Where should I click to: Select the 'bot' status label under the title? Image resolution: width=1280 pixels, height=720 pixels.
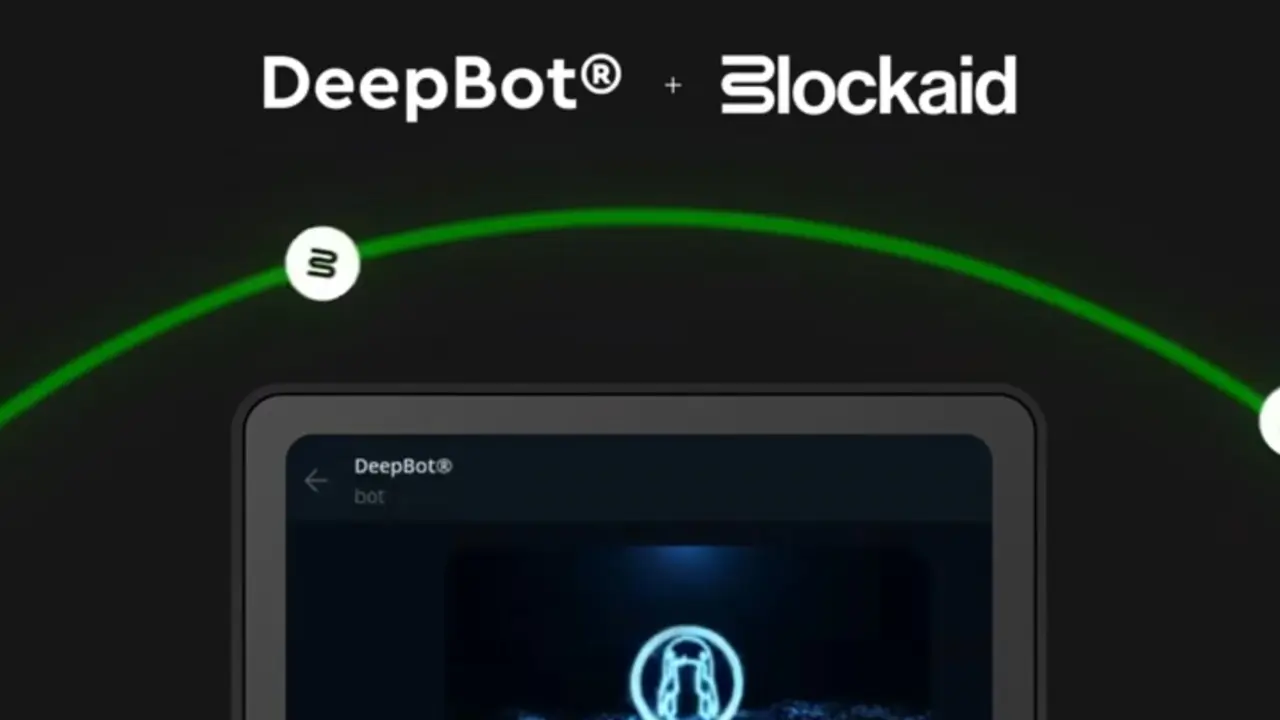tap(370, 496)
